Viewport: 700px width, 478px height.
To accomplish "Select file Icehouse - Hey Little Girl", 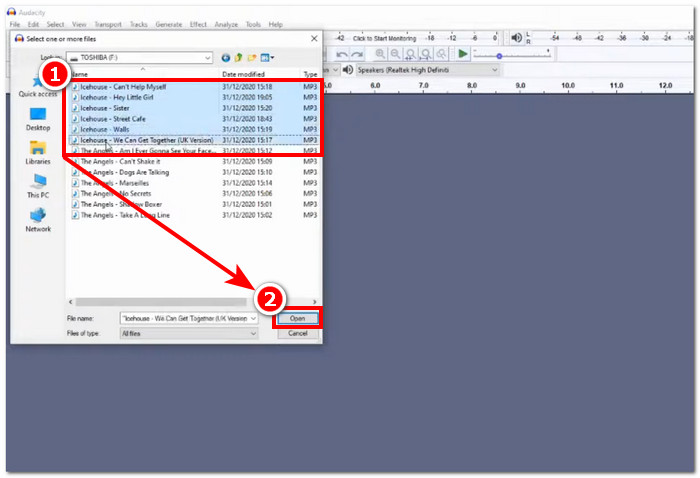I will click(194, 97).
